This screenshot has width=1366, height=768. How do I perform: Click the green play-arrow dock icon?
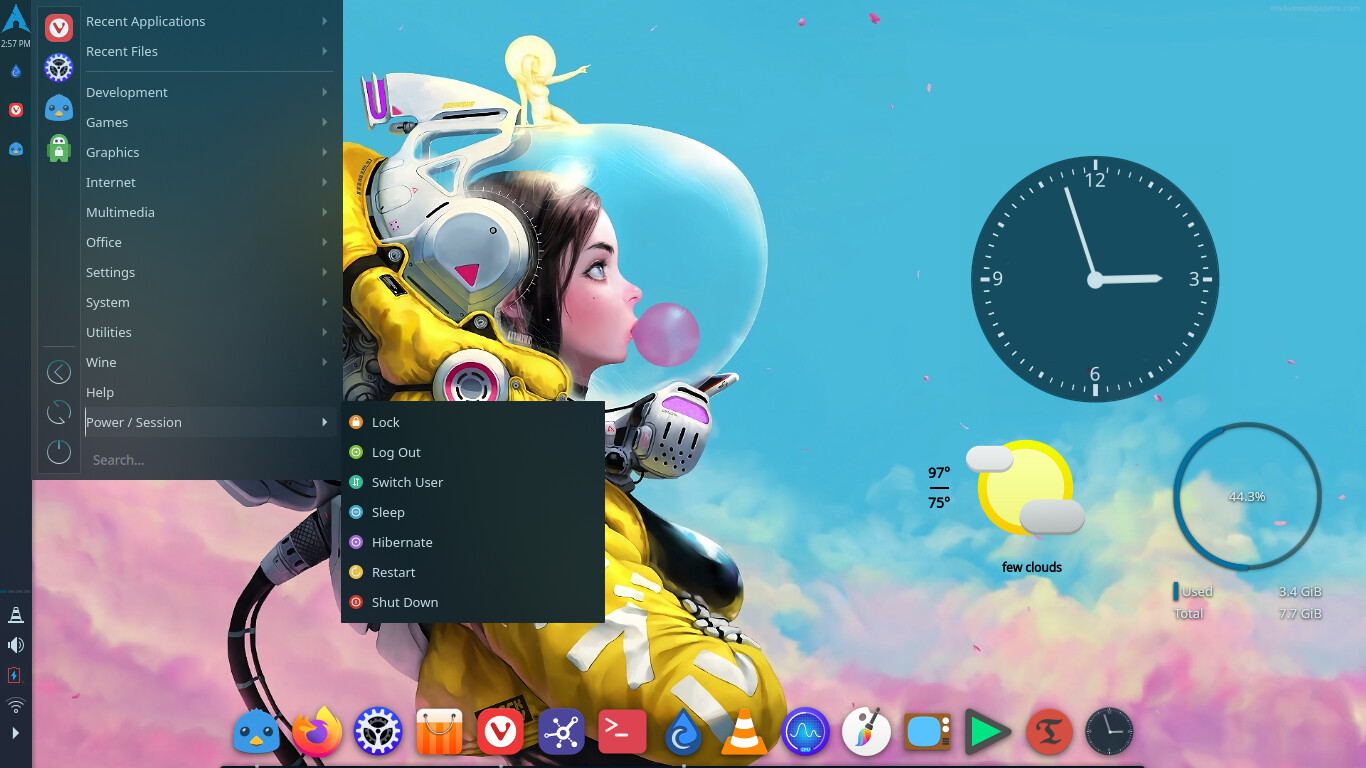tap(988, 732)
